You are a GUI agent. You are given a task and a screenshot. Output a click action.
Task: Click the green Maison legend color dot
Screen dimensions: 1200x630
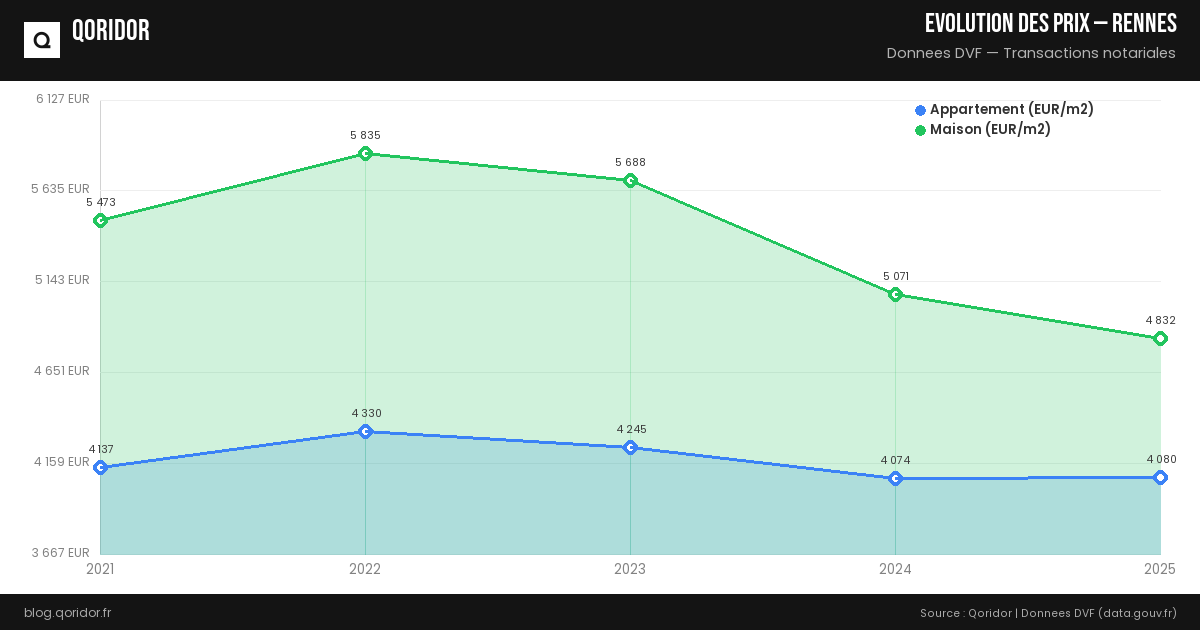(920, 130)
